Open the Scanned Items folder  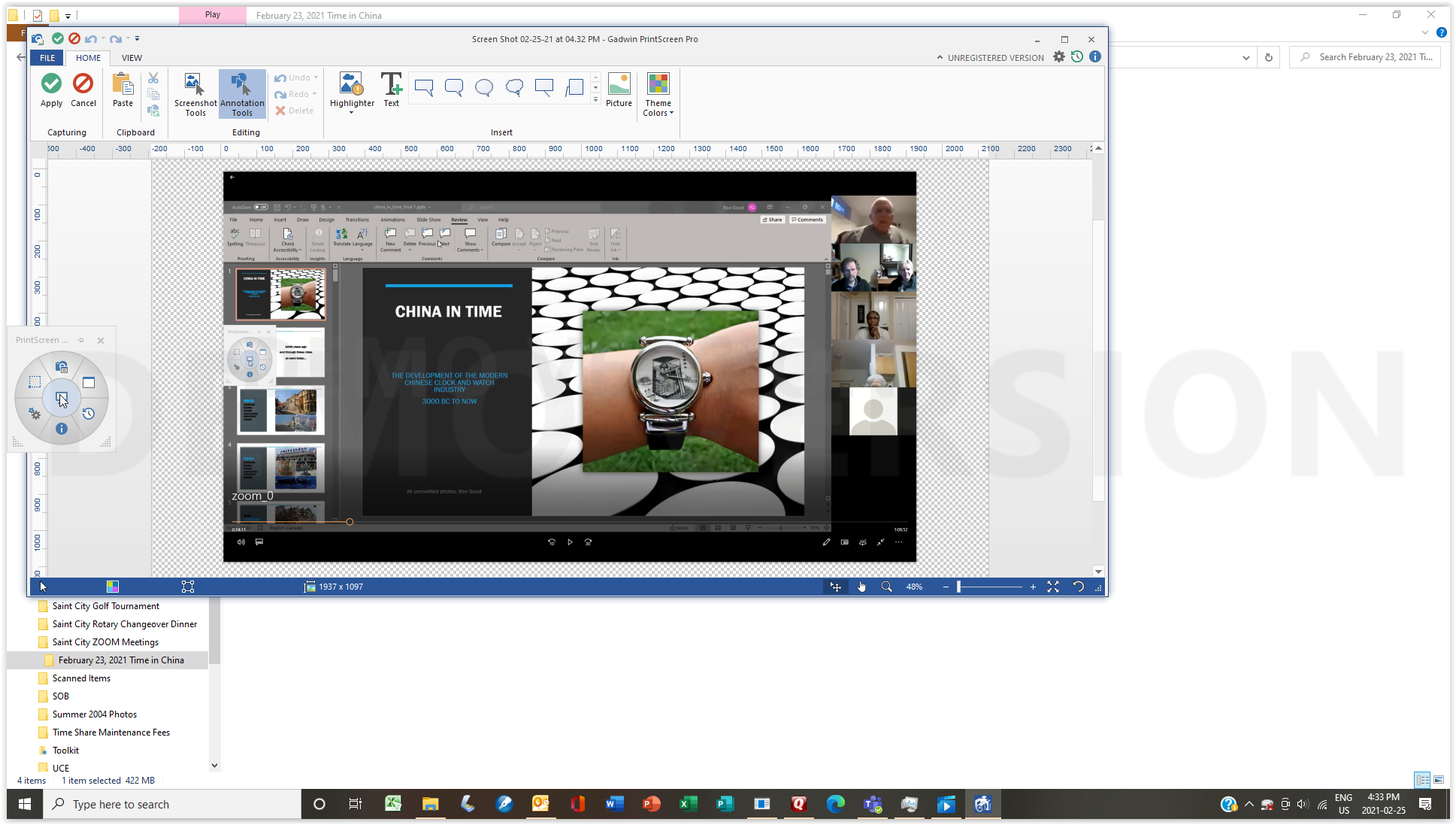(x=81, y=678)
